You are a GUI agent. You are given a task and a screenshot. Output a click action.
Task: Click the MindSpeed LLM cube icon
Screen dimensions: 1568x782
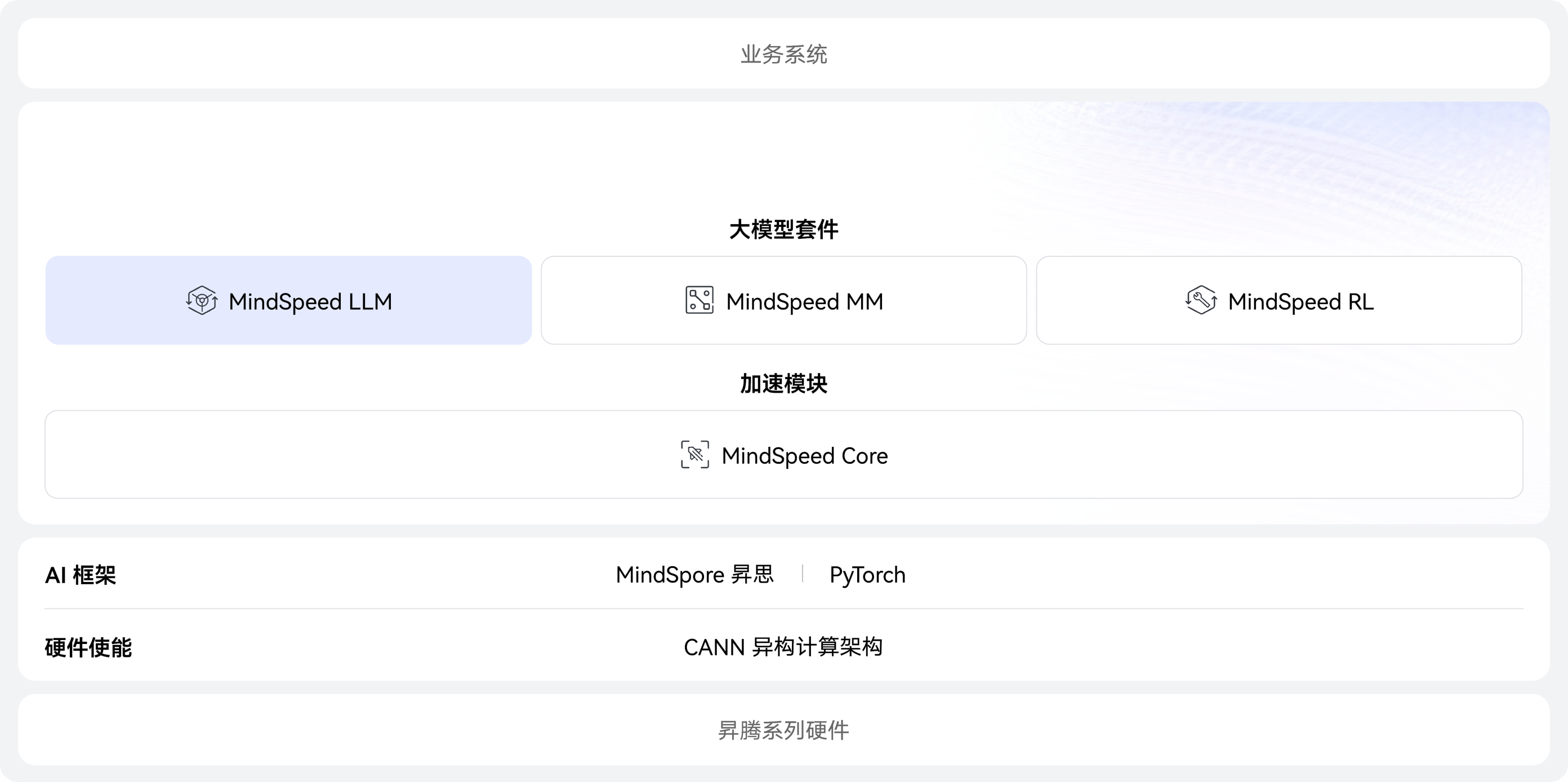pyautogui.click(x=202, y=301)
